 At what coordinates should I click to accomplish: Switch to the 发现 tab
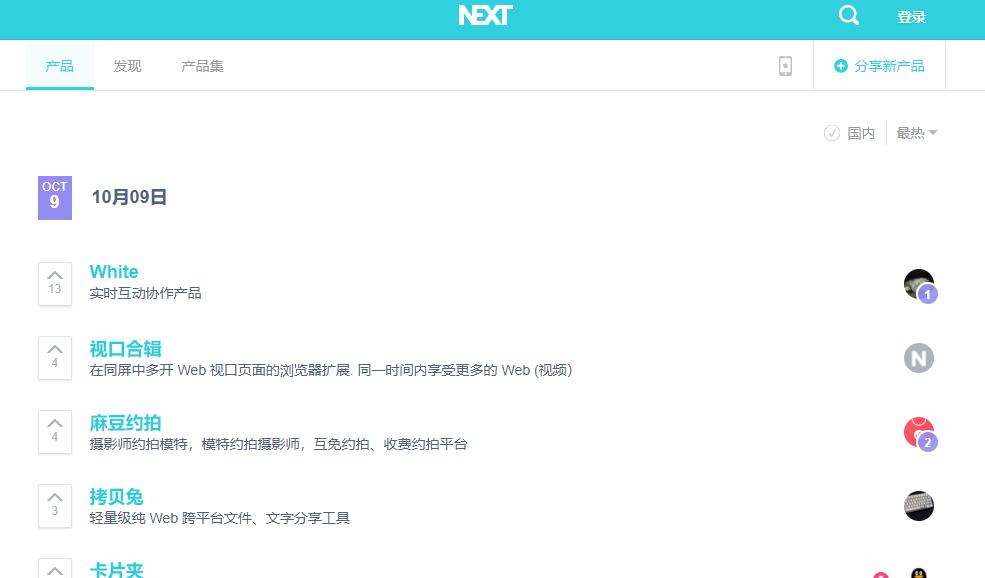pos(127,65)
